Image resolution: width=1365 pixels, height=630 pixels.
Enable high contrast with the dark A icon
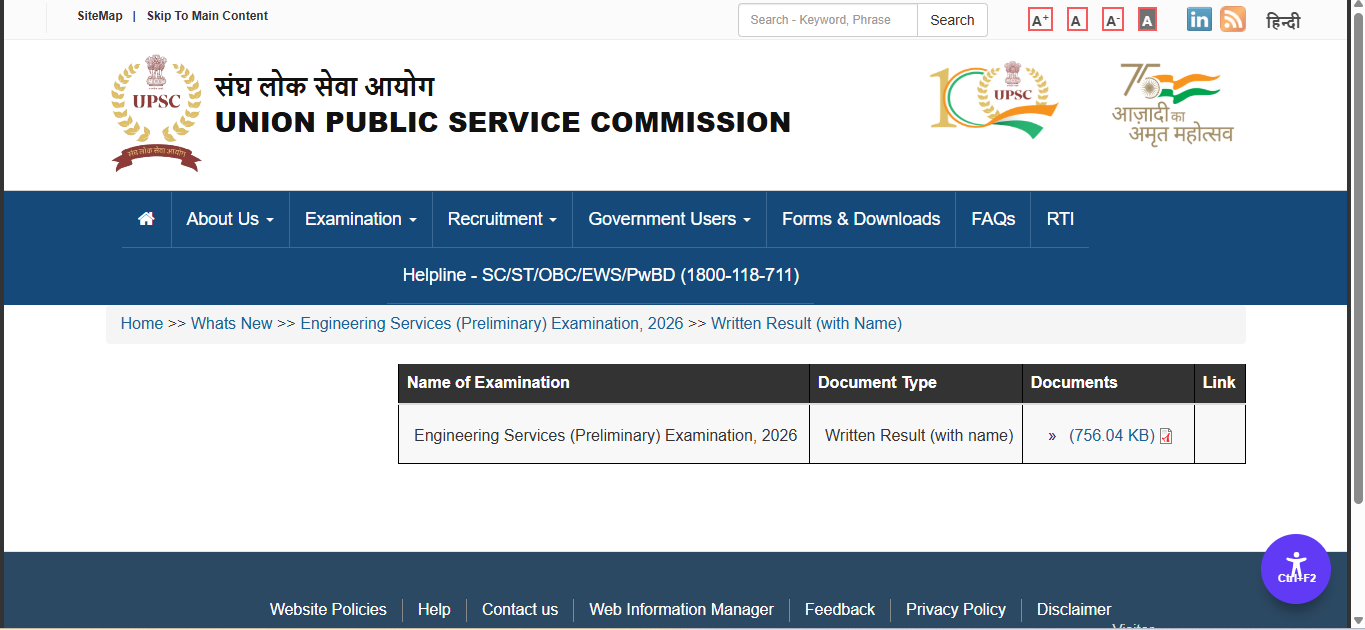1147,18
